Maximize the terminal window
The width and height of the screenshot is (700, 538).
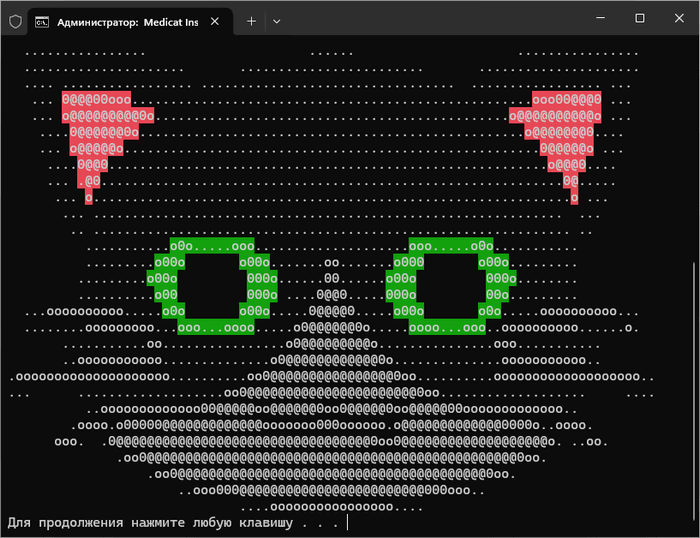[x=640, y=18]
